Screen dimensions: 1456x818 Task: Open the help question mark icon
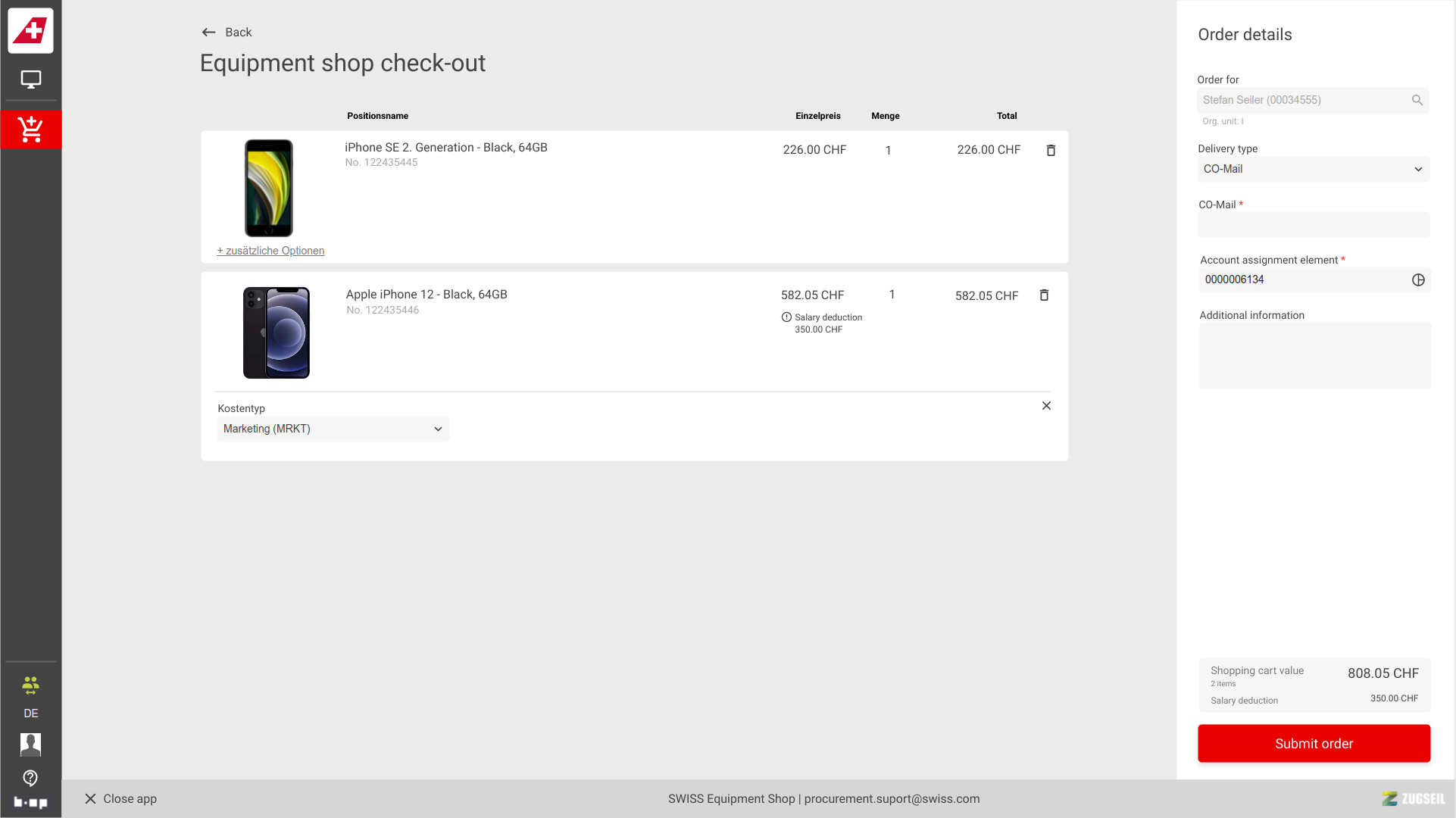[30, 778]
